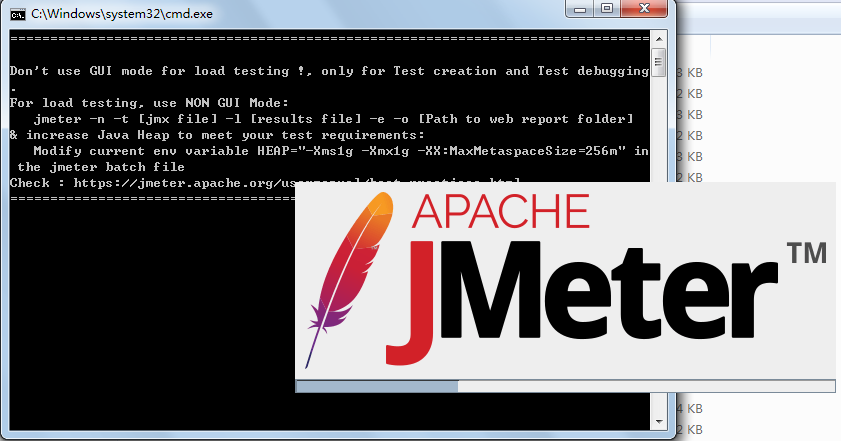Screen dimensions: 841x441
Task: Click the C:\Windows\system32\cmd.exe title text
Action: (122, 14)
